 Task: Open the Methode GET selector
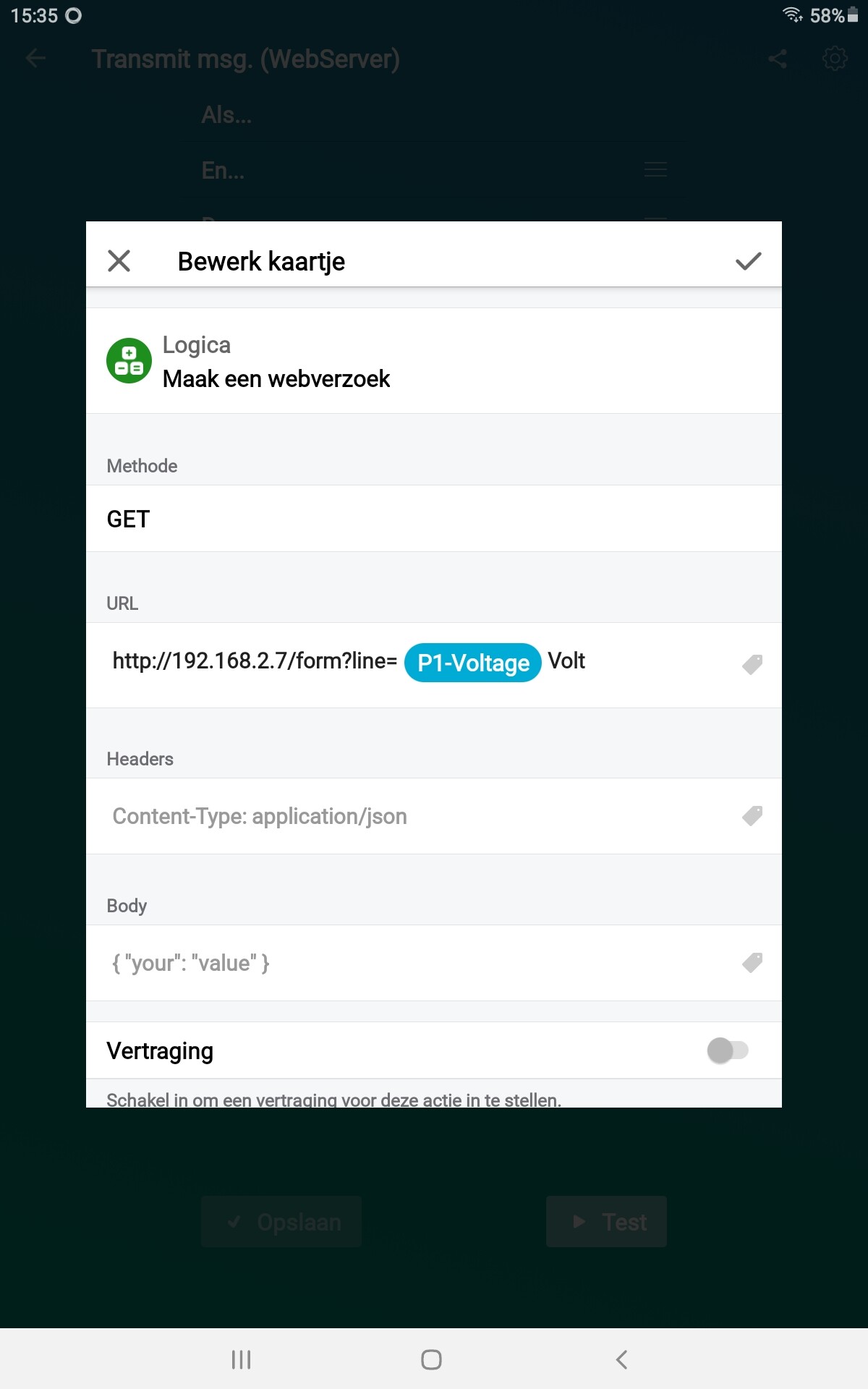(434, 519)
